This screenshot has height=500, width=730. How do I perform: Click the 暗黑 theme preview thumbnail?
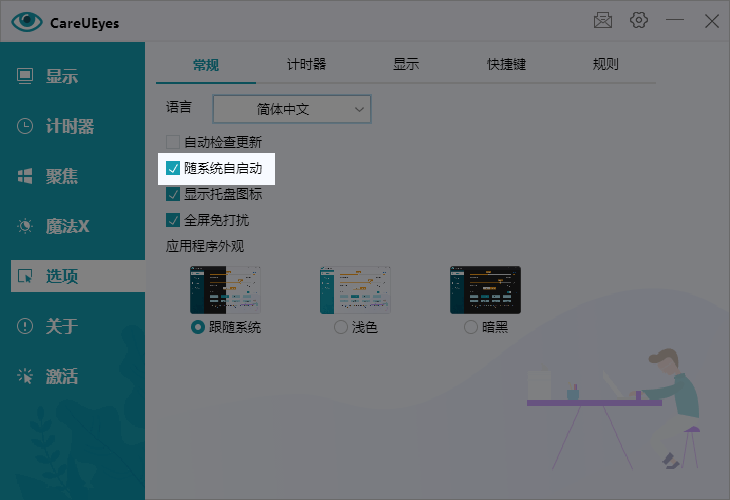click(485, 290)
